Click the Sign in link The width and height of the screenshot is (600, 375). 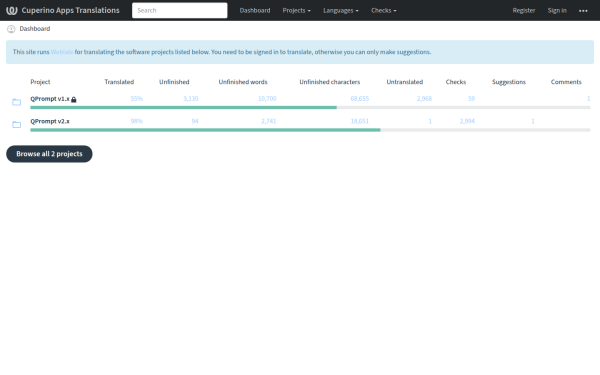pos(557,10)
